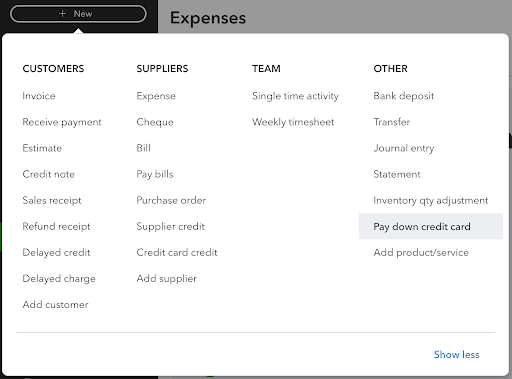Select Single time activity

(295, 96)
